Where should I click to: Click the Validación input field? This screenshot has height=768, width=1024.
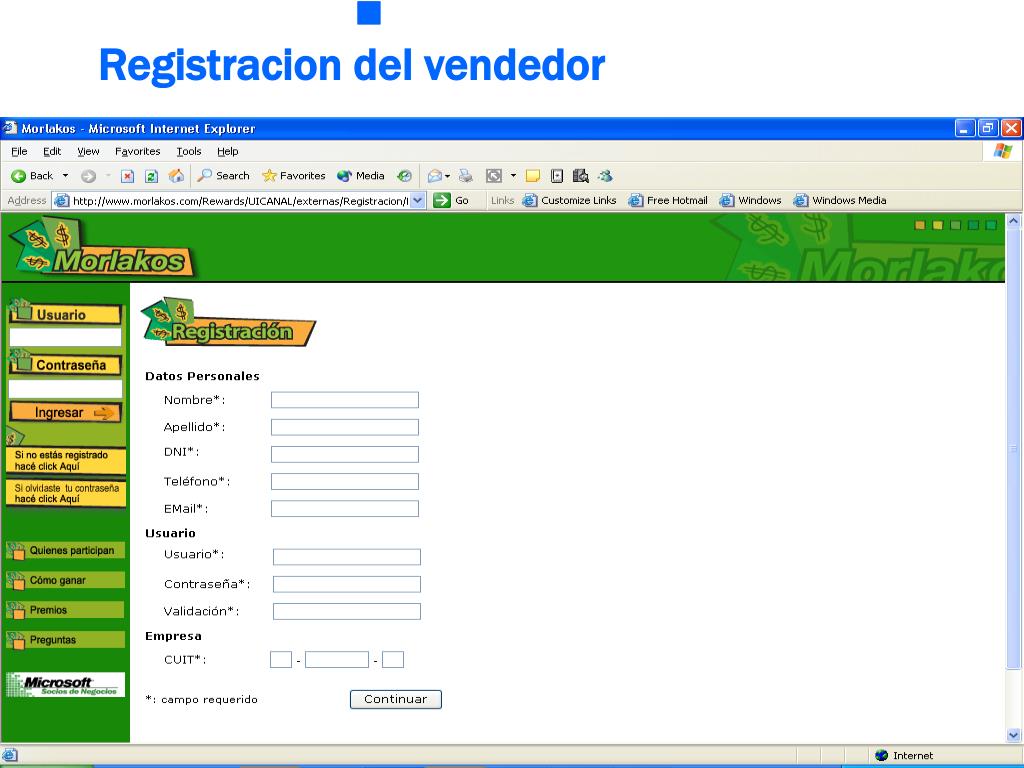(347, 611)
